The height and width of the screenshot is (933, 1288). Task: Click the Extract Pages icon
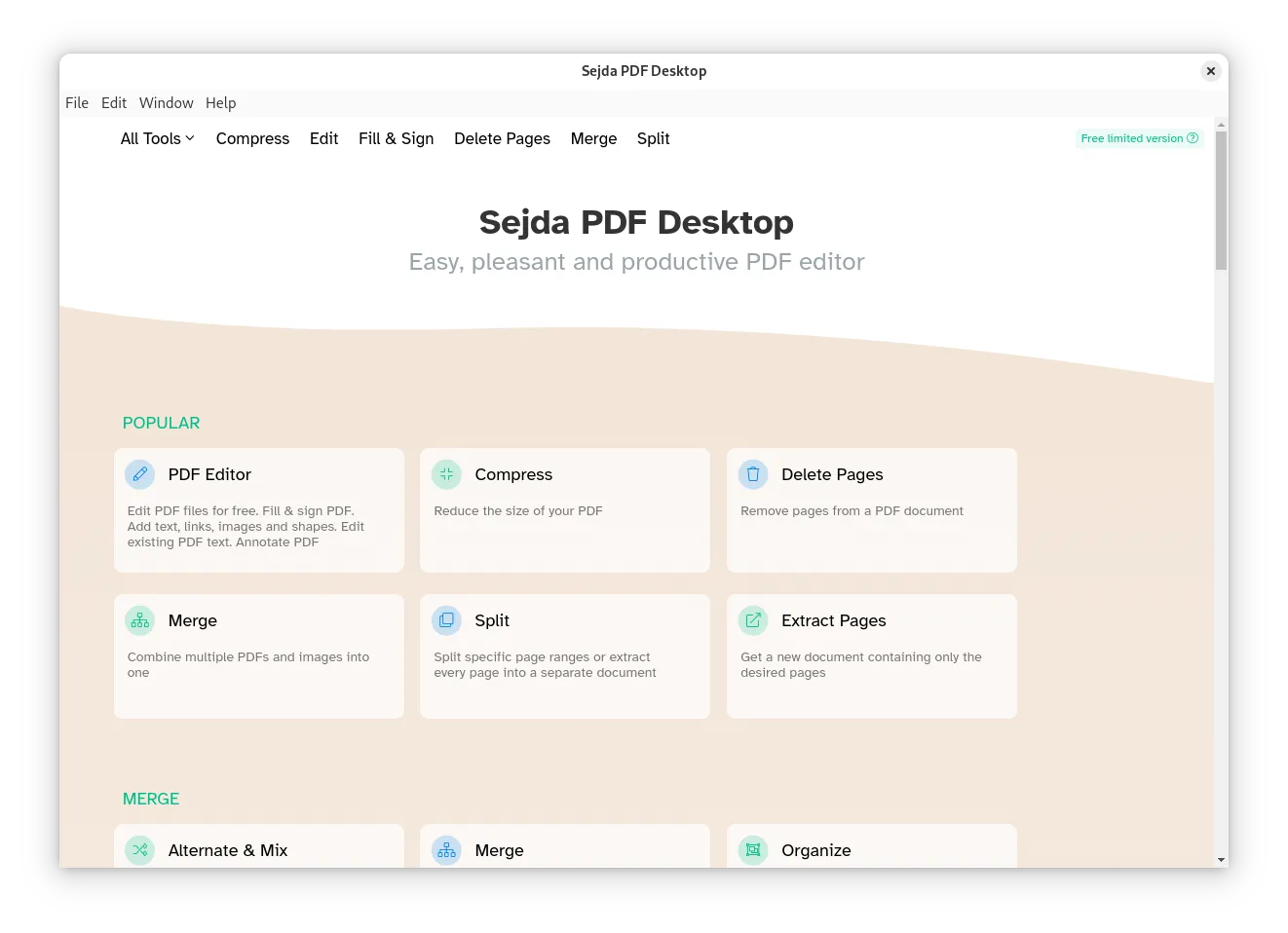pos(752,620)
